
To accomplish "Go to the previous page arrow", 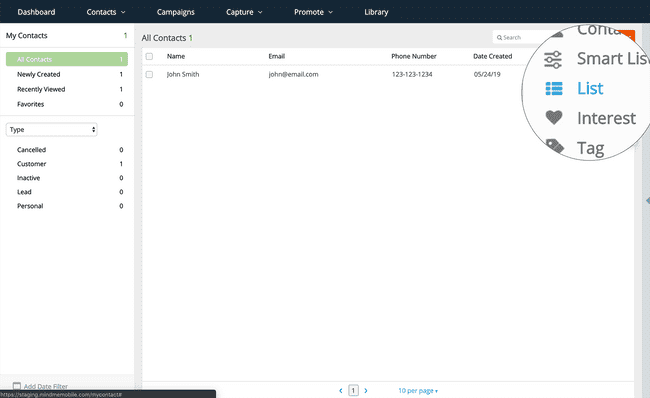I will (341, 391).
